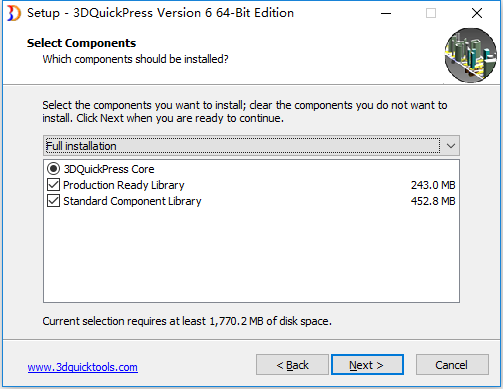Click the 3DQuickPress Core item text
This screenshot has width=503, height=389.
tap(109, 169)
